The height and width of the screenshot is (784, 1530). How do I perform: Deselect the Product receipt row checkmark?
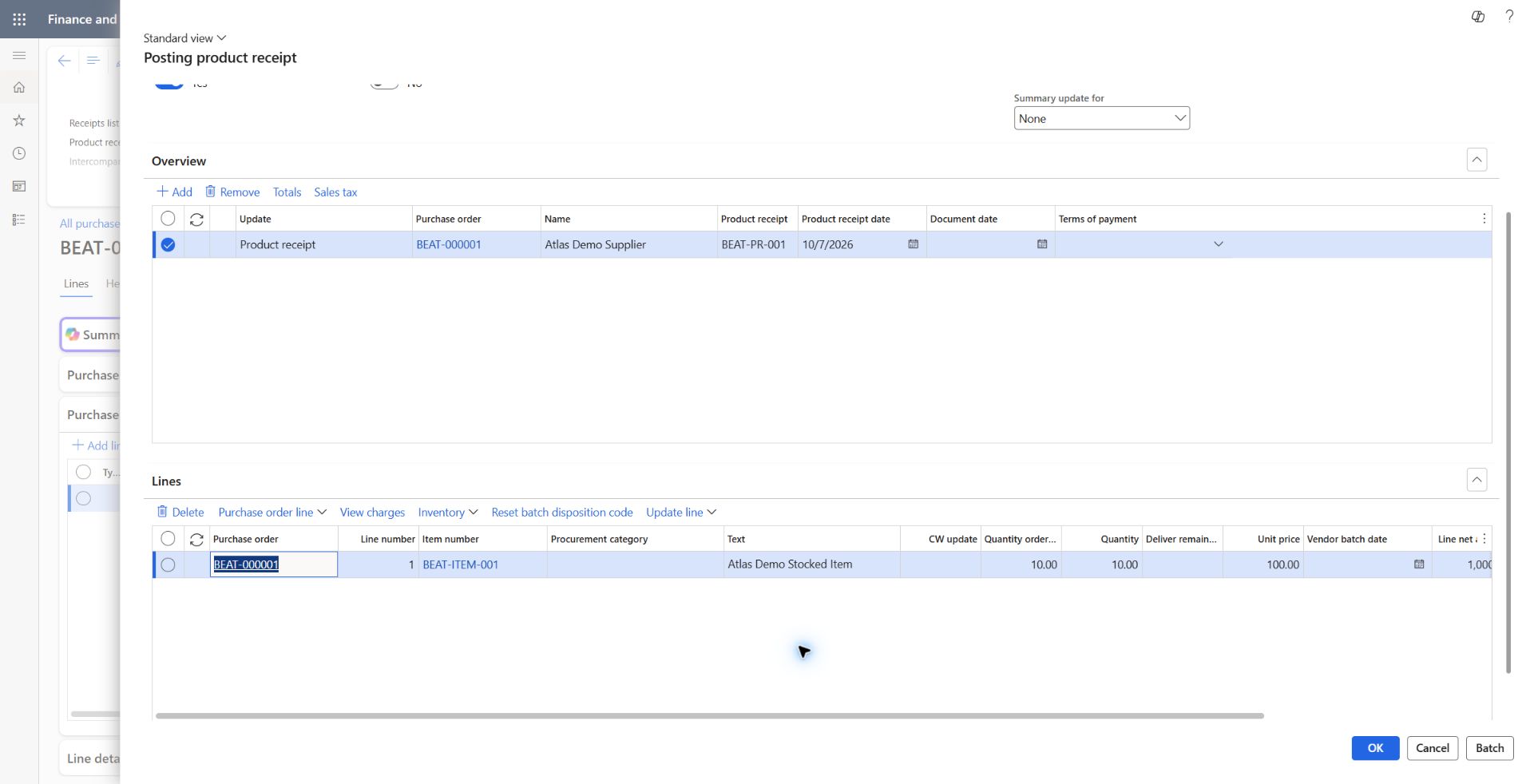pos(168,244)
